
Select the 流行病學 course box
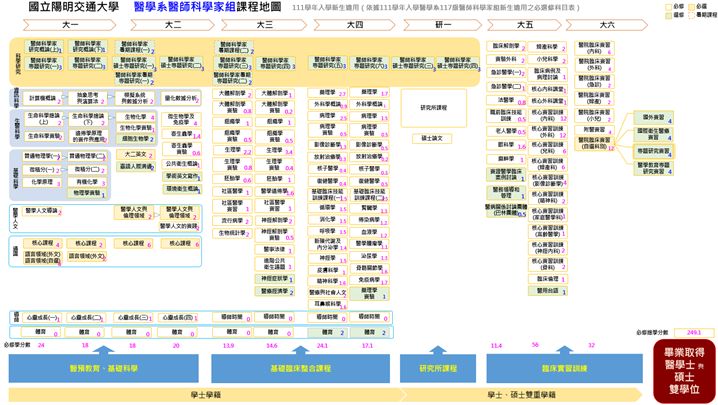click(232, 221)
